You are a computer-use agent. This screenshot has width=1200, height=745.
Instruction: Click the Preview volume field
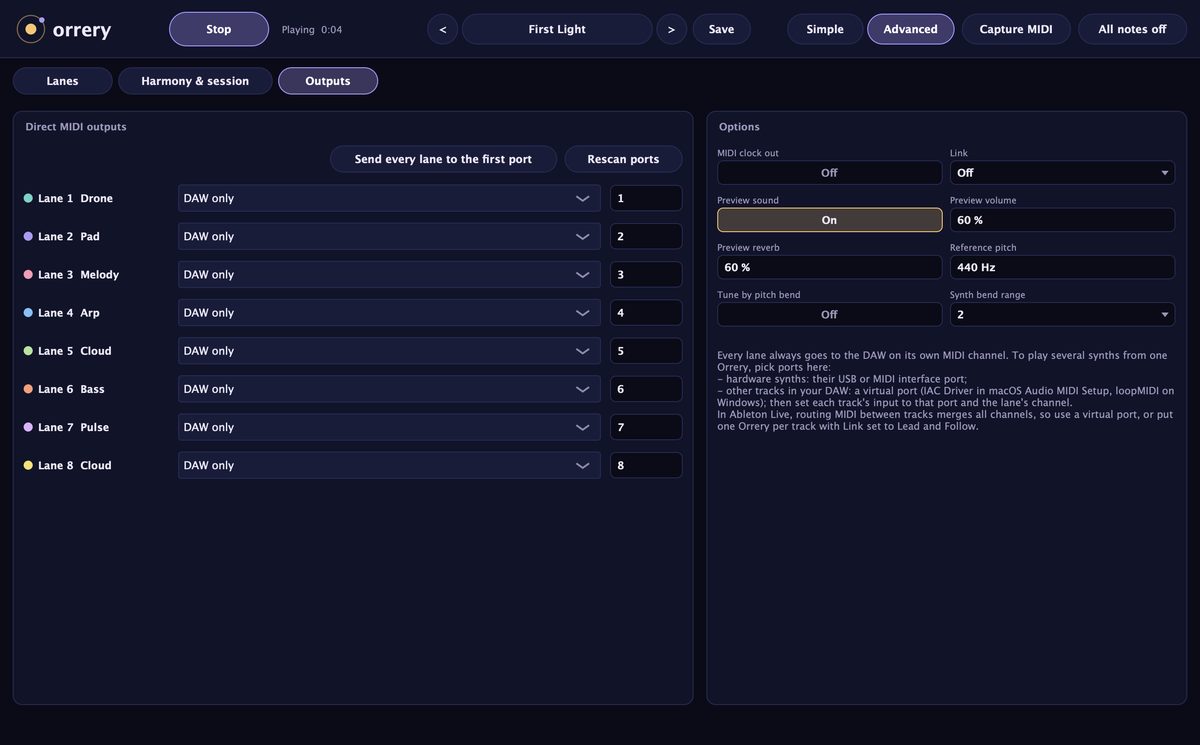[1062, 220]
